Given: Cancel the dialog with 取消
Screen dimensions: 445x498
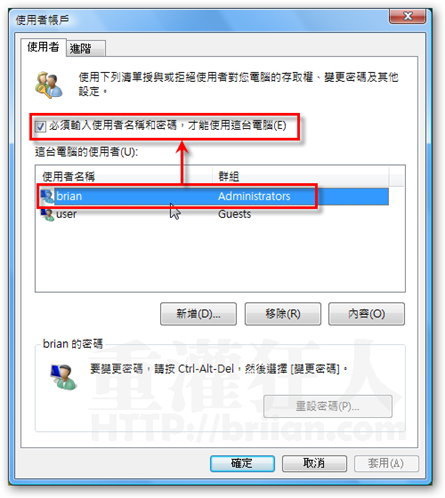Looking at the screenshot, I should 314,463.
